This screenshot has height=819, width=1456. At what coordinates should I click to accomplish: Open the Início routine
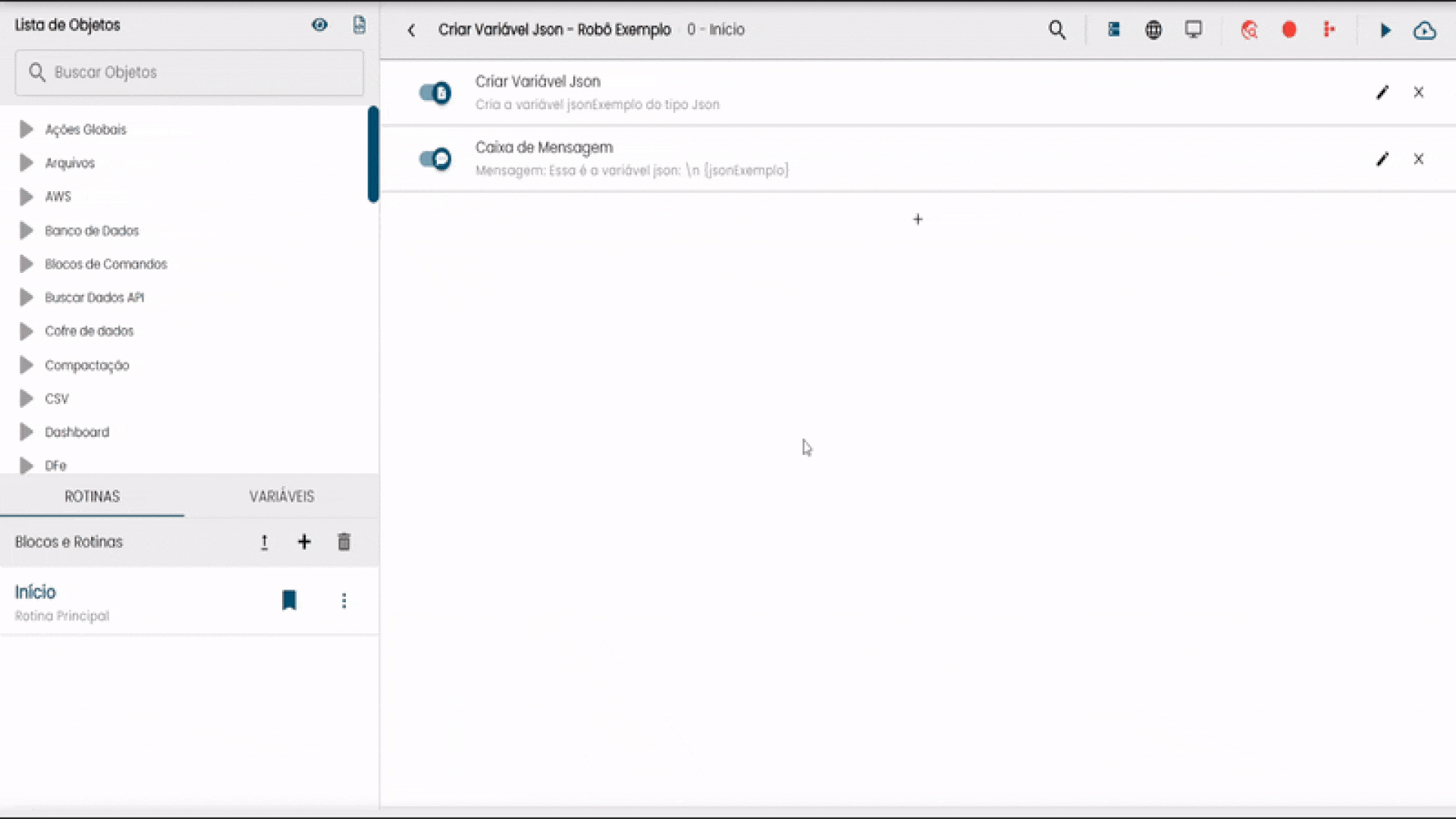pos(36,592)
